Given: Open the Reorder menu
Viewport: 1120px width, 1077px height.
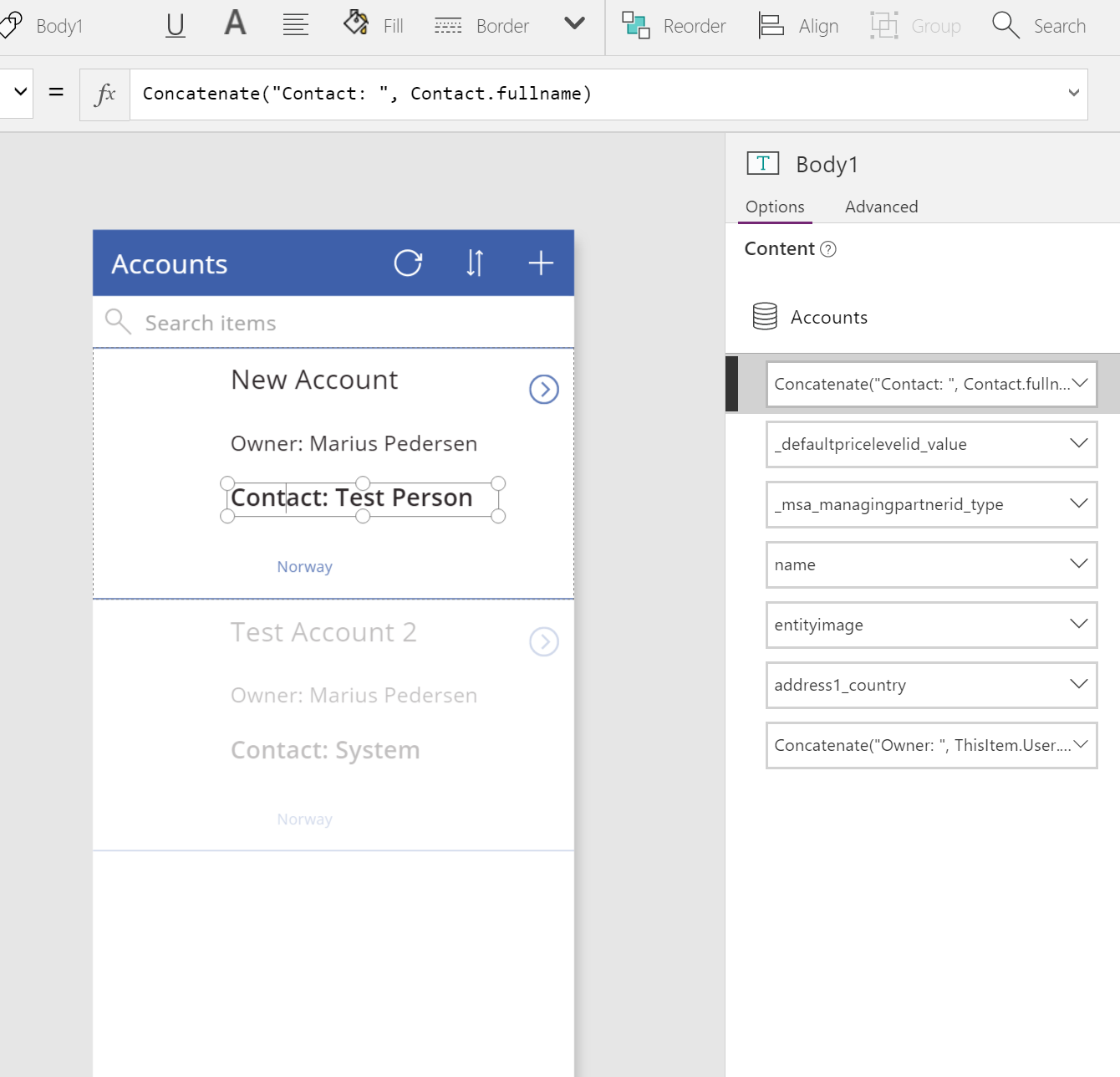Looking at the screenshot, I should pyautogui.click(x=674, y=26).
